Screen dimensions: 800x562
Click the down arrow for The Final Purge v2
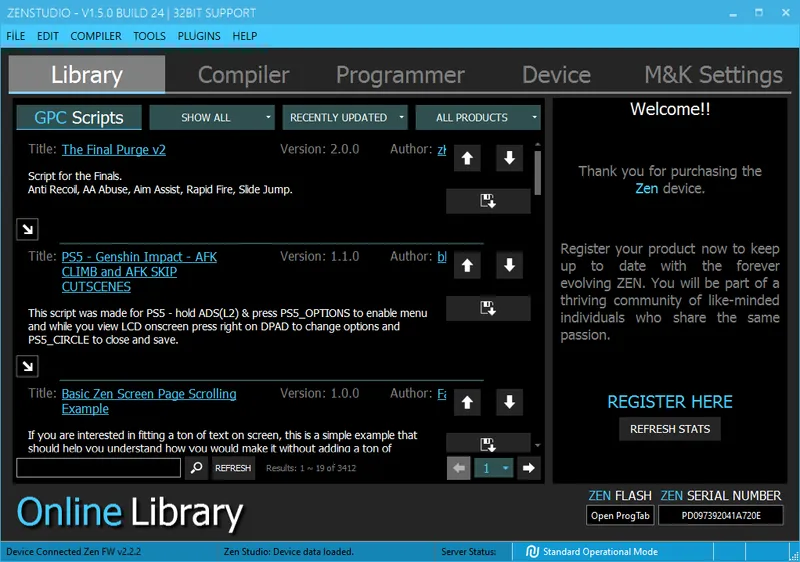click(x=509, y=158)
